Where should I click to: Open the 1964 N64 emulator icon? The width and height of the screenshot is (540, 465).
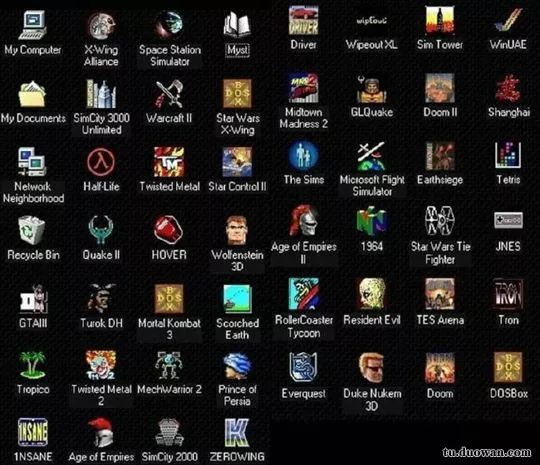[372, 221]
